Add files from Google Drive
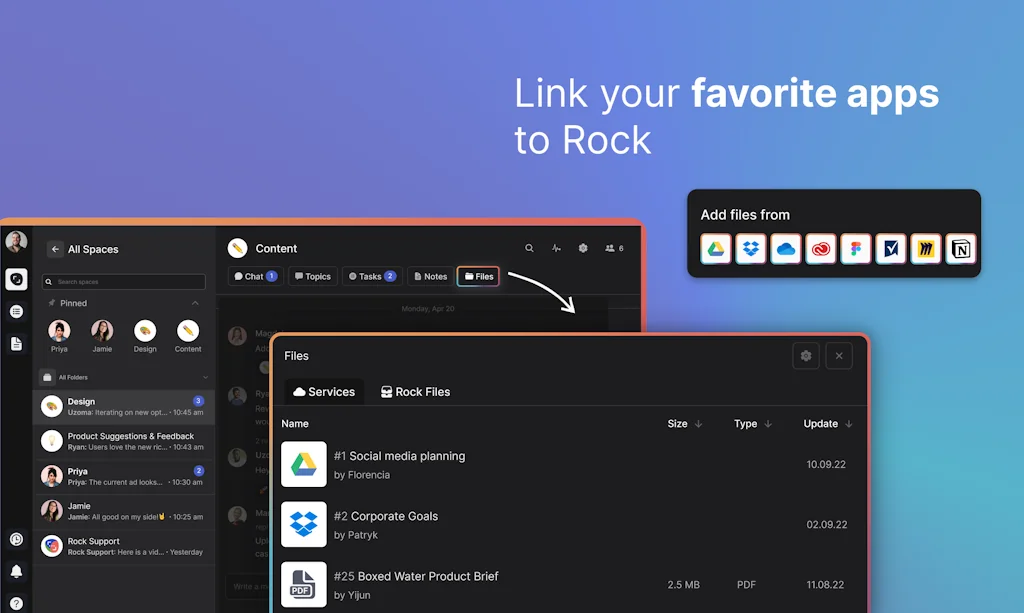 (x=716, y=248)
